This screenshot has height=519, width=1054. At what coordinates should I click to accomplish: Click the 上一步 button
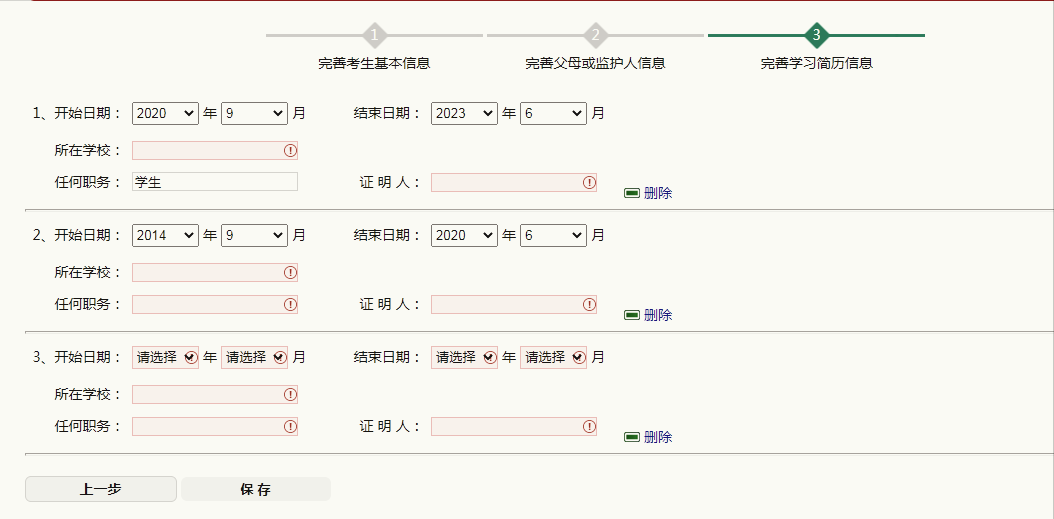[x=101, y=489]
